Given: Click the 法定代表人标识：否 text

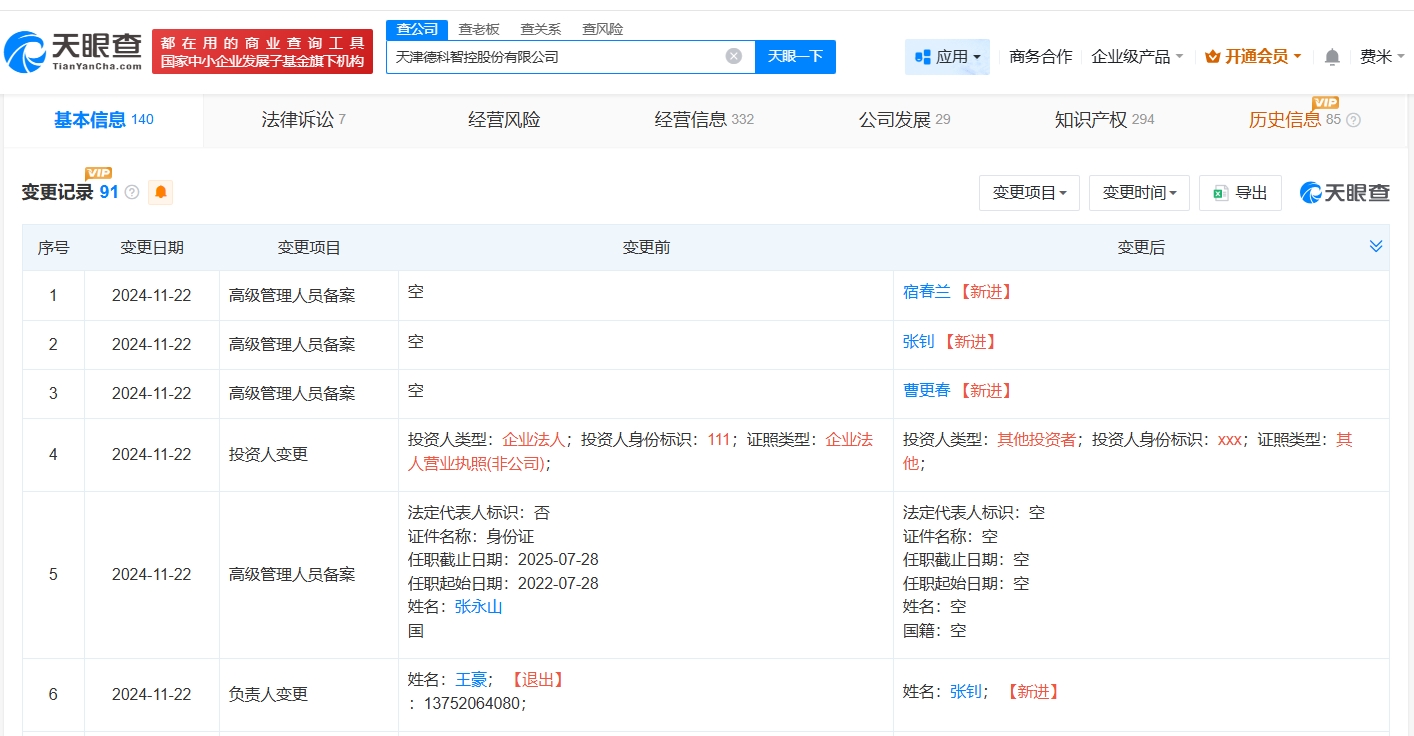Looking at the screenshot, I should tap(479, 513).
